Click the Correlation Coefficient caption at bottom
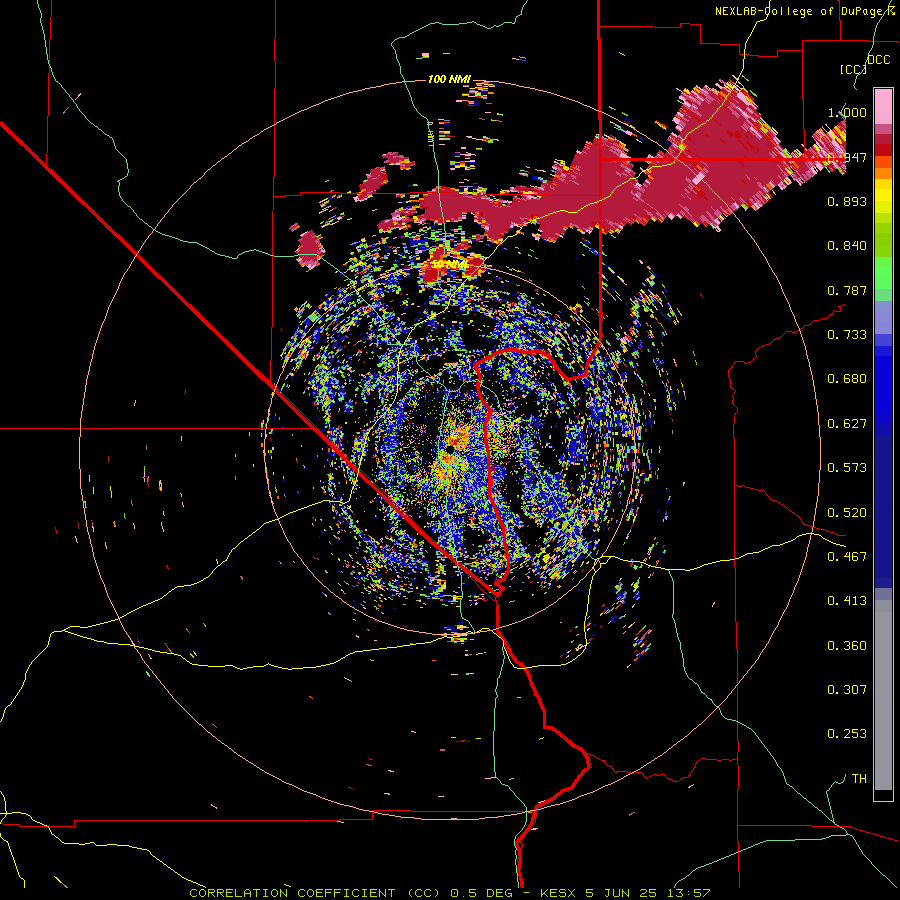900x900 pixels. pyautogui.click(x=450, y=893)
